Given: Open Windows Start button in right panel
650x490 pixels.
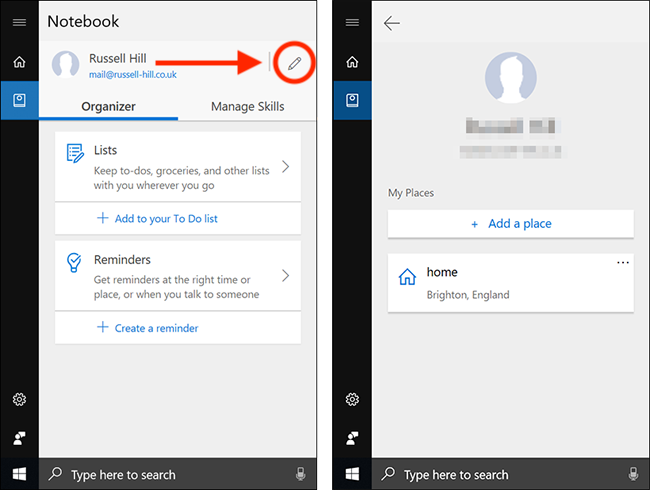Looking at the screenshot, I should click(x=352, y=474).
